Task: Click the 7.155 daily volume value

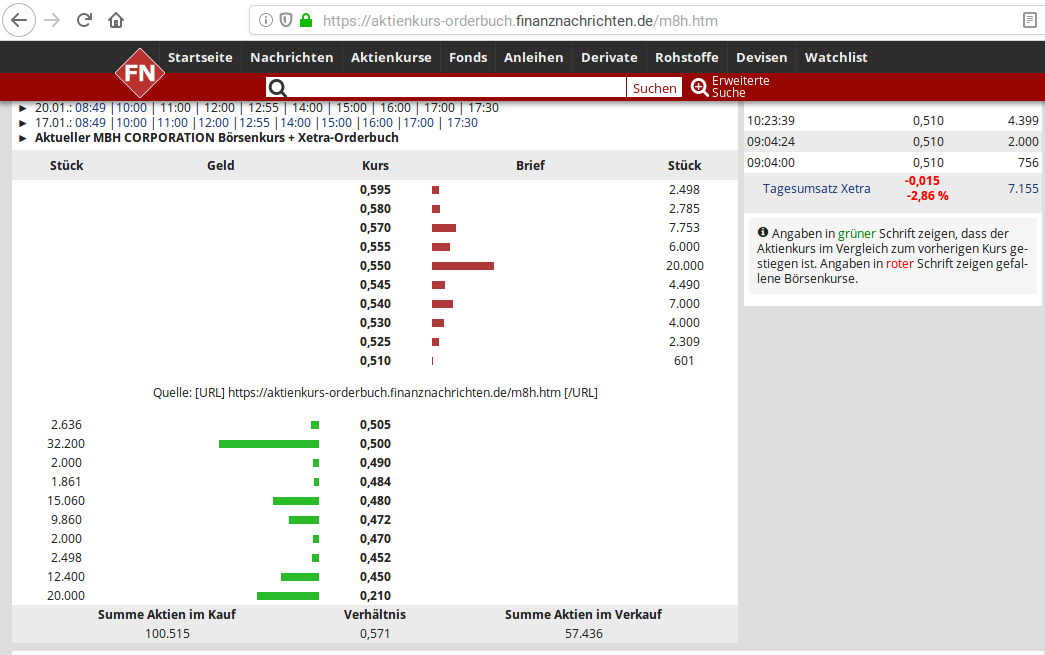Action: pos(1023,189)
